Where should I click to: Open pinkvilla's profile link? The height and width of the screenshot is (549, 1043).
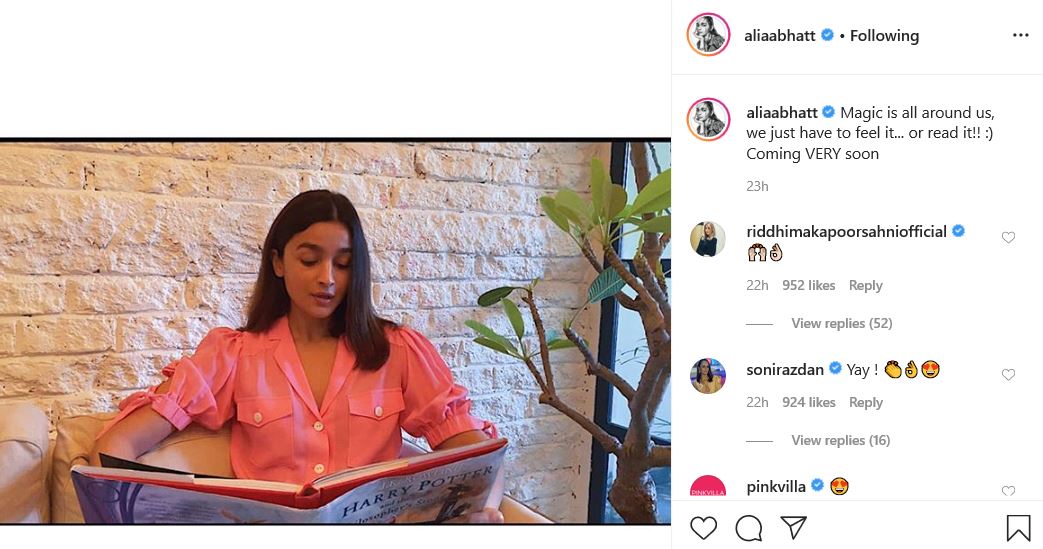coord(776,487)
